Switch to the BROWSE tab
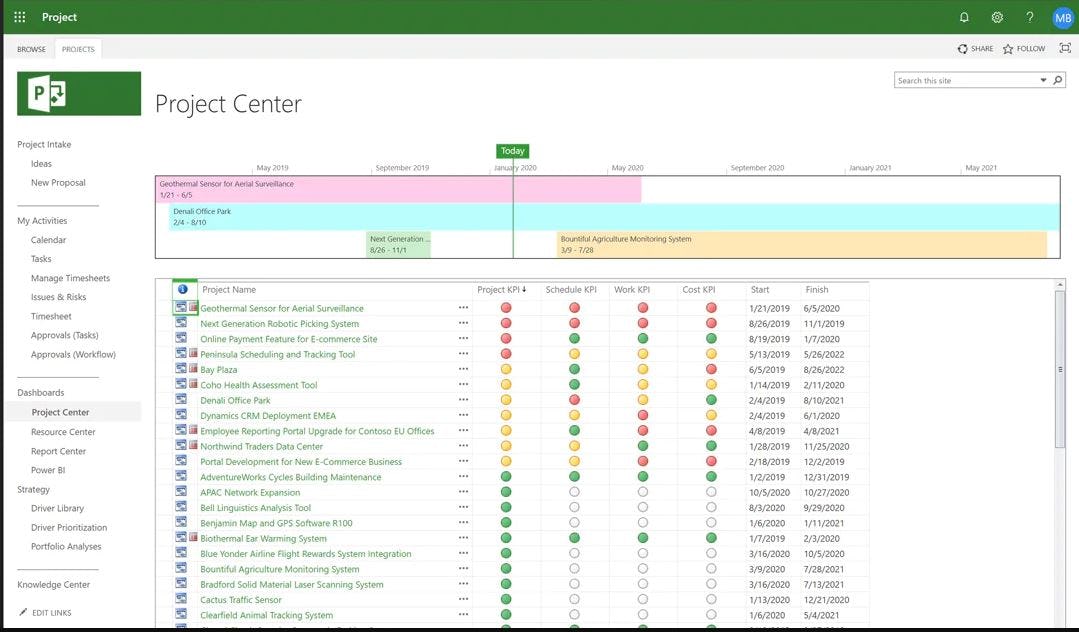The height and width of the screenshot is (632, 1079). (x=30, y=48)
